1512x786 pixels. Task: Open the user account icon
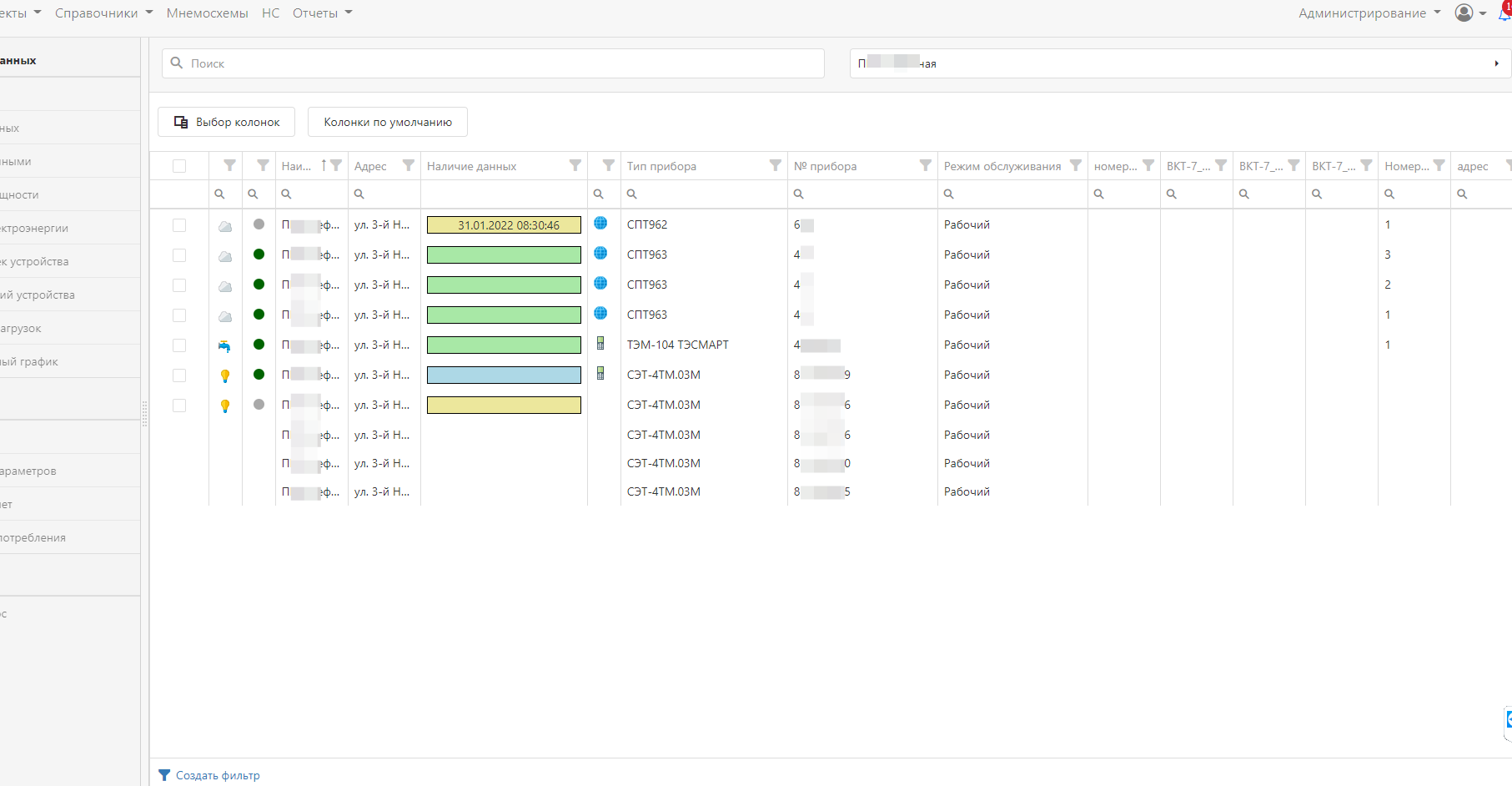pos(1464,13)
